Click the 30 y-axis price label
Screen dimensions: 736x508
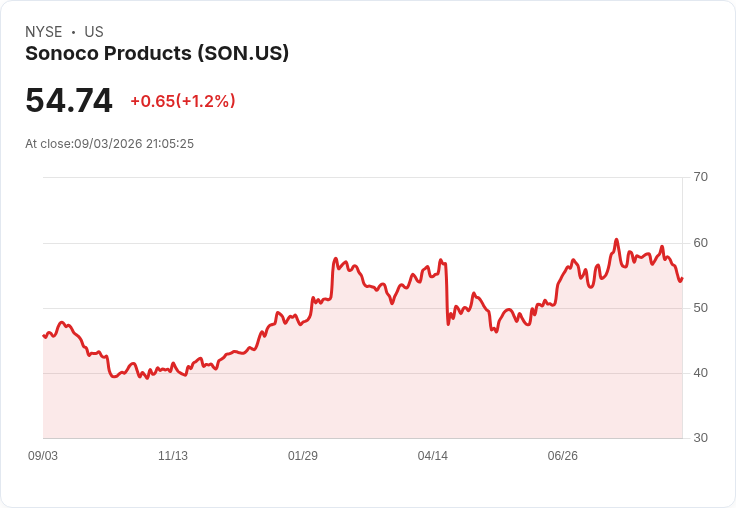click(700, 438)
